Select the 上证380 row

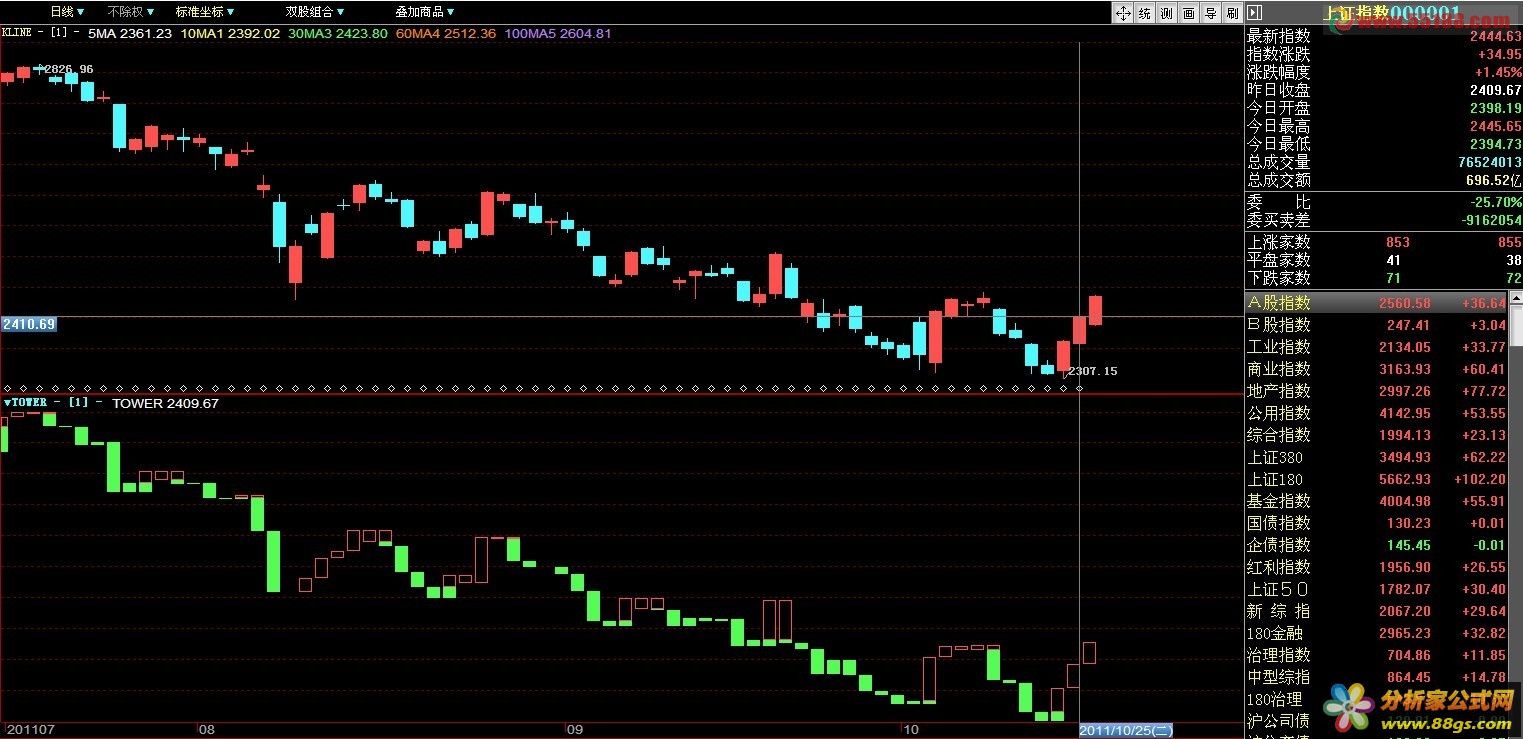tap(1376, 457)
